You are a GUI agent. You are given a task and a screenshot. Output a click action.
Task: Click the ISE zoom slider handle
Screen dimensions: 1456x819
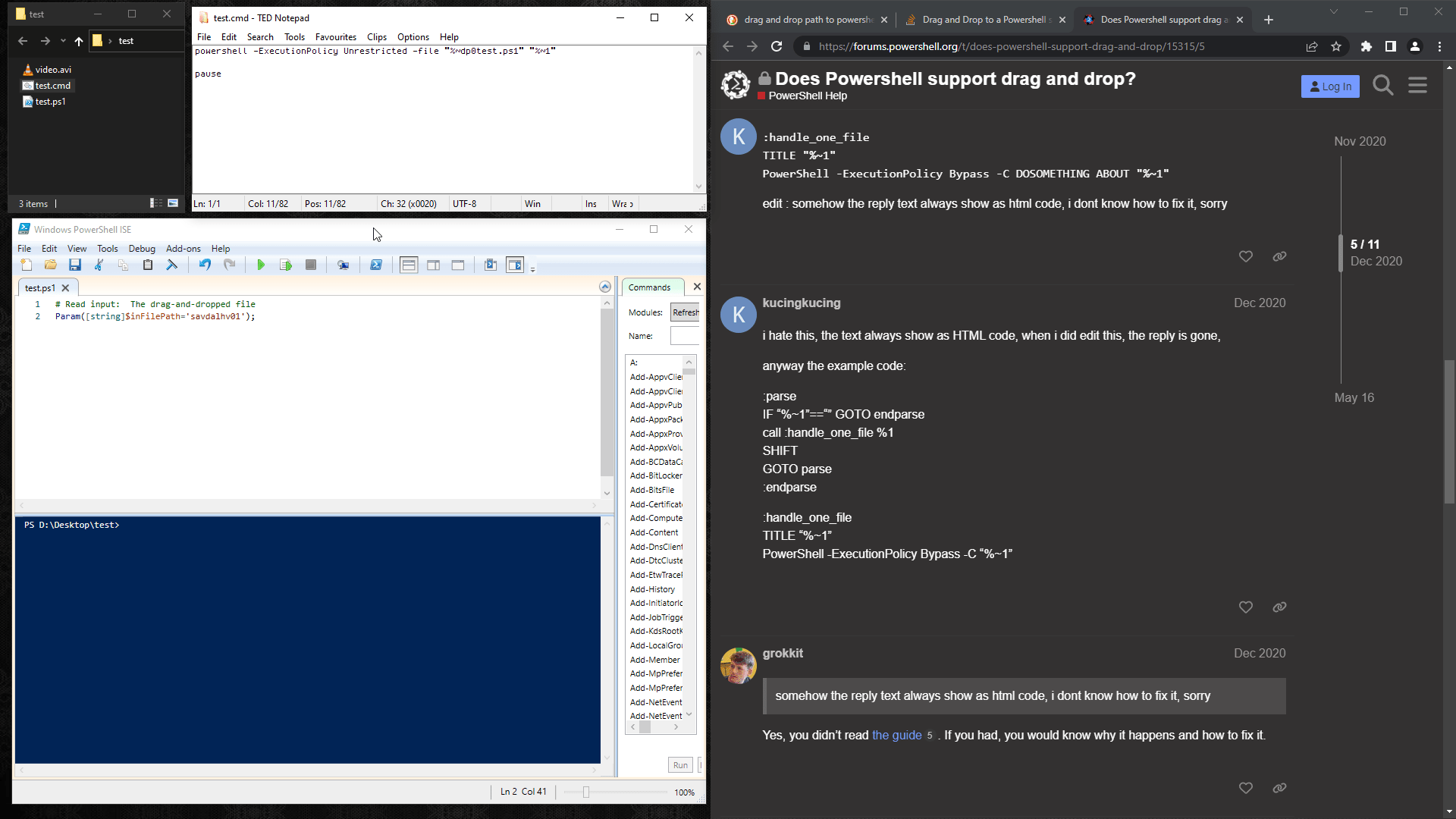click(x=585, y=792)
